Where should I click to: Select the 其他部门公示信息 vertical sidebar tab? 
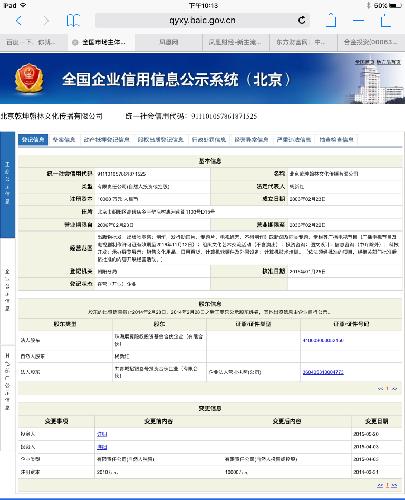click(x=7, y=382)
